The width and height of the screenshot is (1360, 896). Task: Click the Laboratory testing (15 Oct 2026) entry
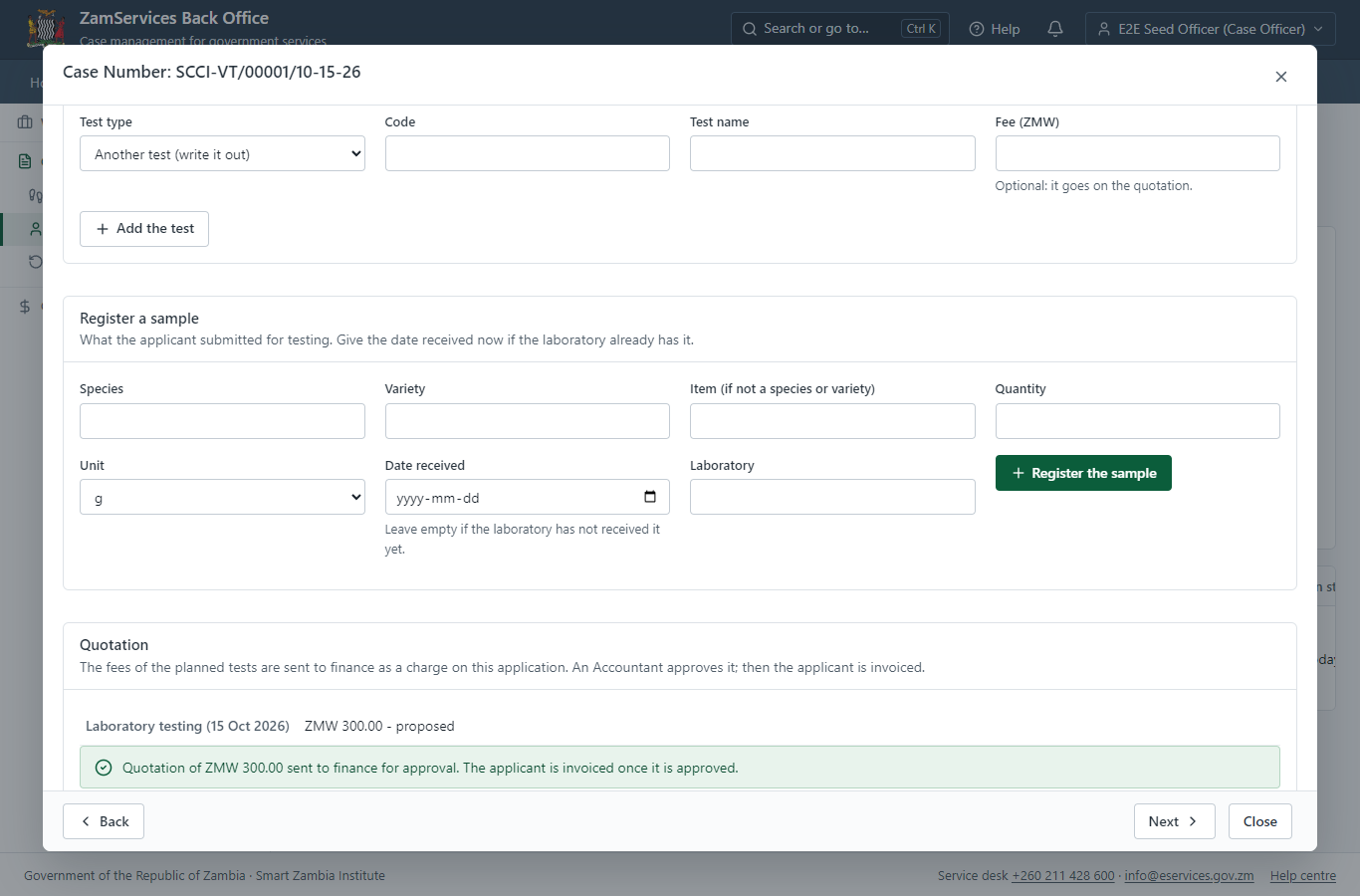[x=187, y=726]
